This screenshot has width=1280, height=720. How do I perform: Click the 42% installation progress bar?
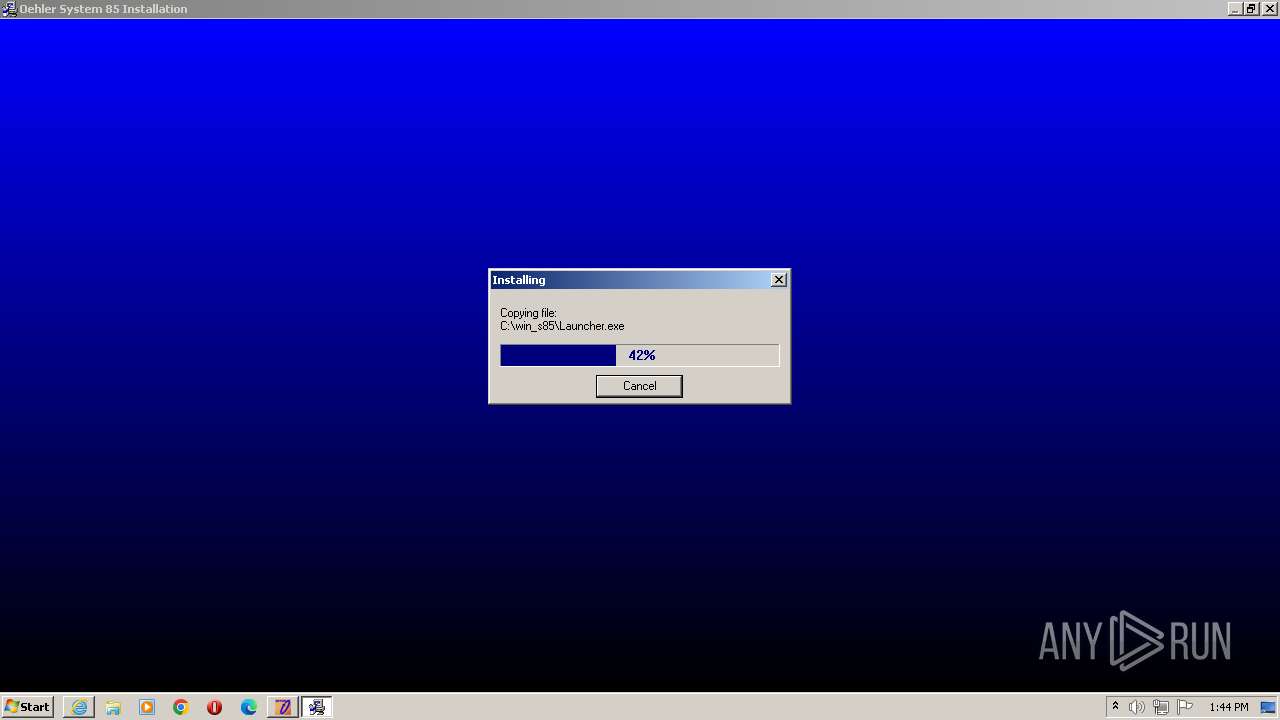pyautogui.click(x=639, y=355)
